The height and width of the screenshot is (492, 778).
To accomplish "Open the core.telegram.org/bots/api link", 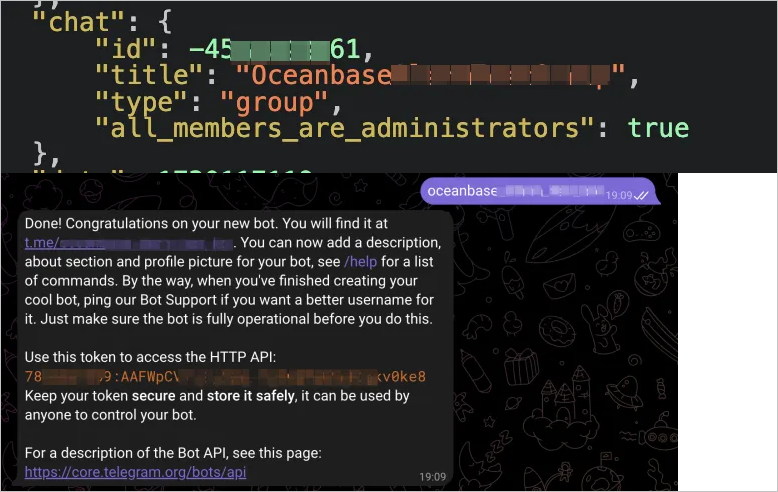I will point(135,472).
